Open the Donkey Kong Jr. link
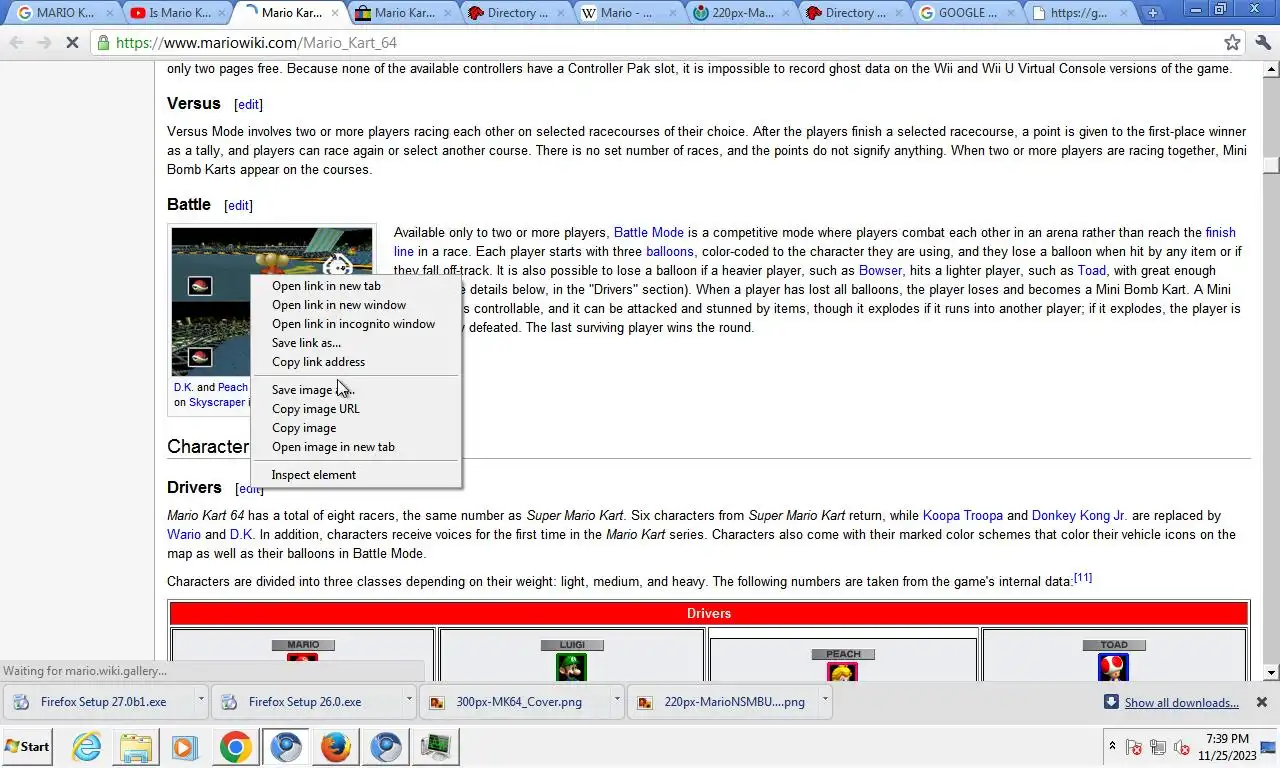1280x768 pixels. coord(1080,516)
